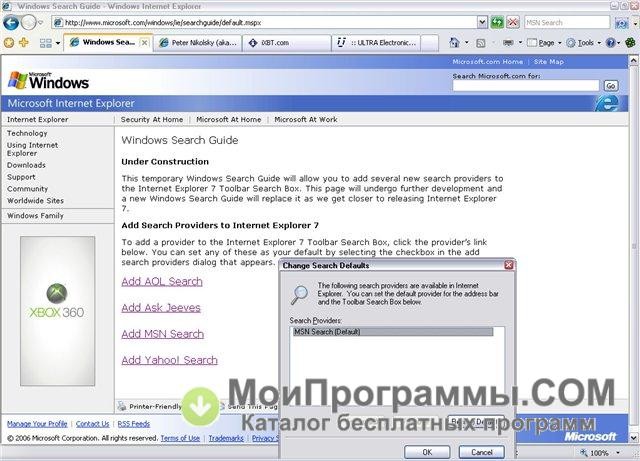Open the tab list dropdown arrow
The width and height of the screenshot is (640, 461).
pos(58,43)
